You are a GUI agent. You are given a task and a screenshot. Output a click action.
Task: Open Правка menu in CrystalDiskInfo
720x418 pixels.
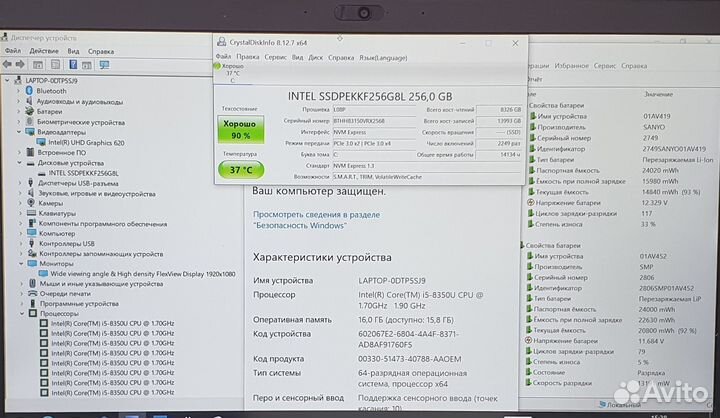[248, 57]
